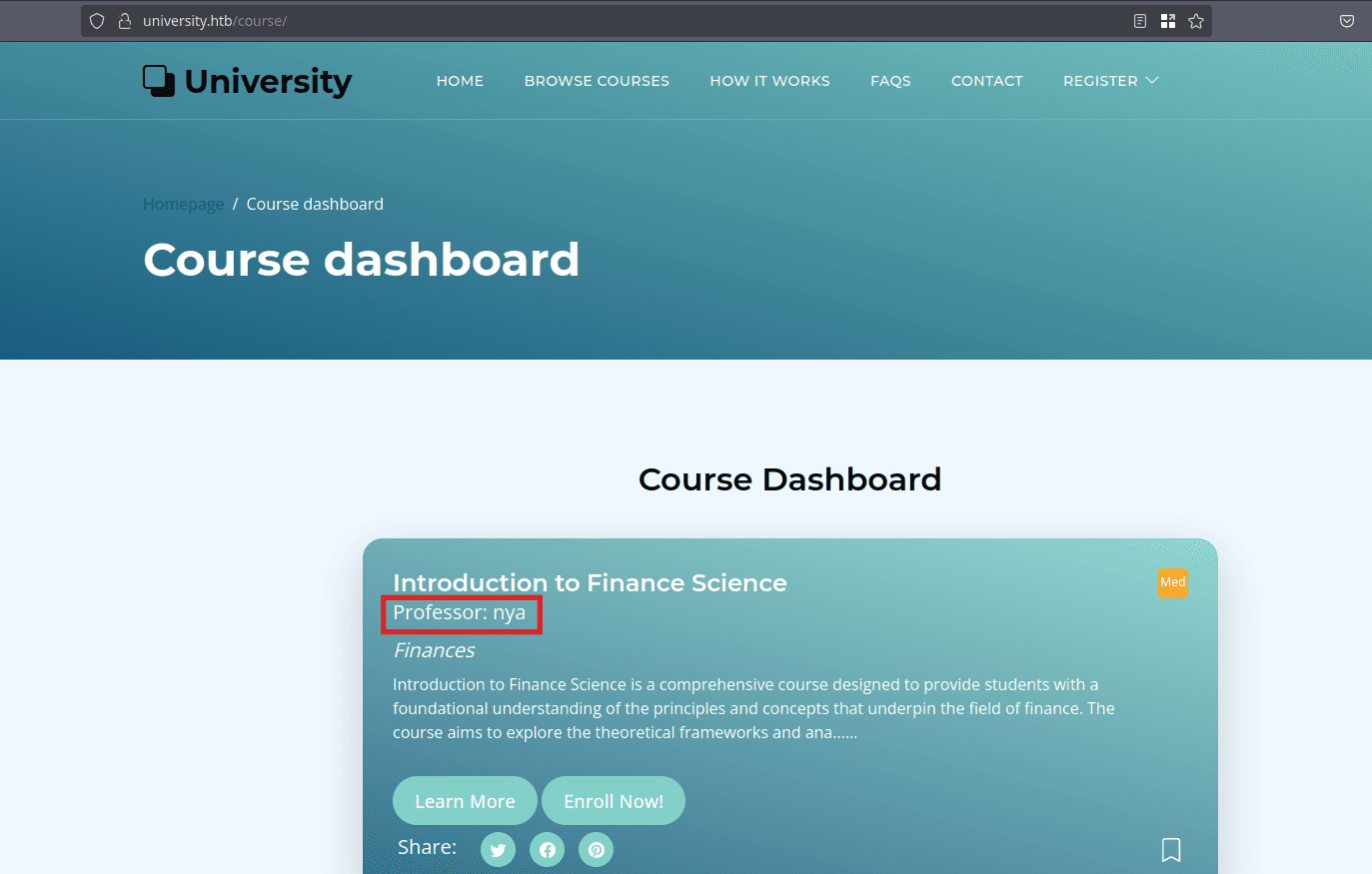Click the Learn More button
This screenshot has width=1372, height=874.
[465, 801]
